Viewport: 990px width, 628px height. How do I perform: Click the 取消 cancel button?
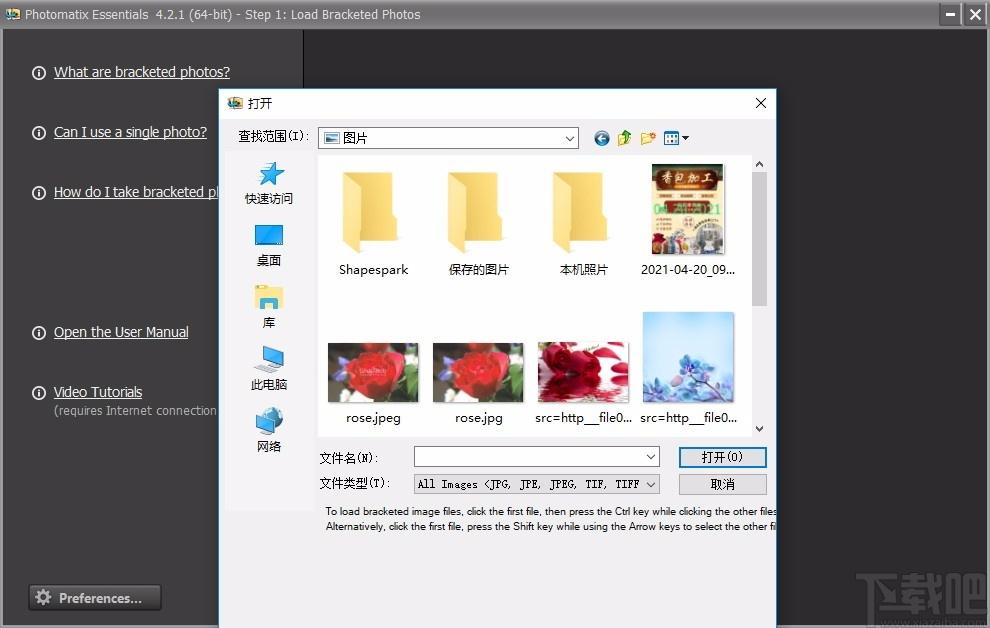coord(722,484)
